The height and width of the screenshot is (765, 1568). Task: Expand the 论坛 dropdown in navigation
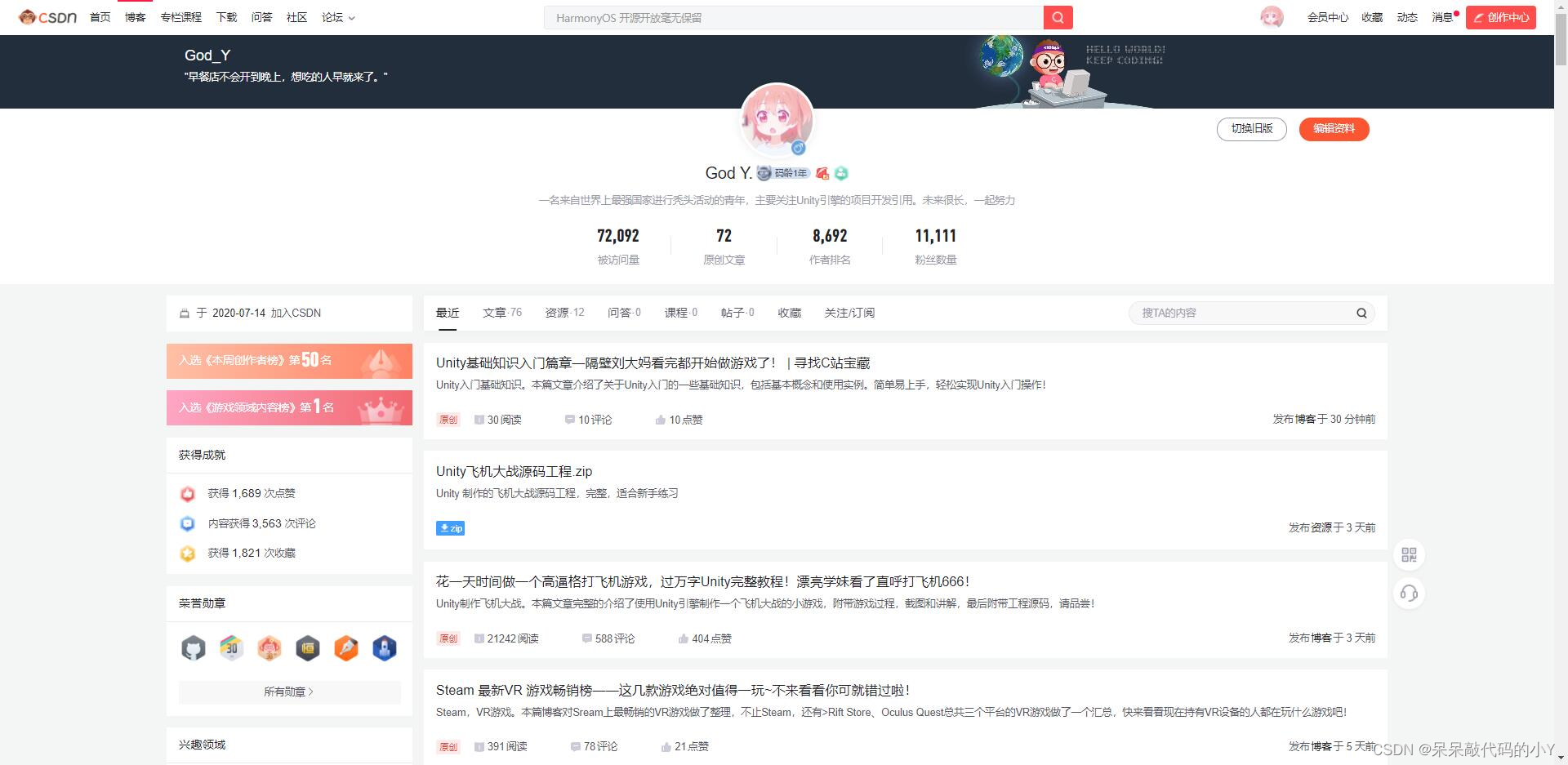(338, 17)
